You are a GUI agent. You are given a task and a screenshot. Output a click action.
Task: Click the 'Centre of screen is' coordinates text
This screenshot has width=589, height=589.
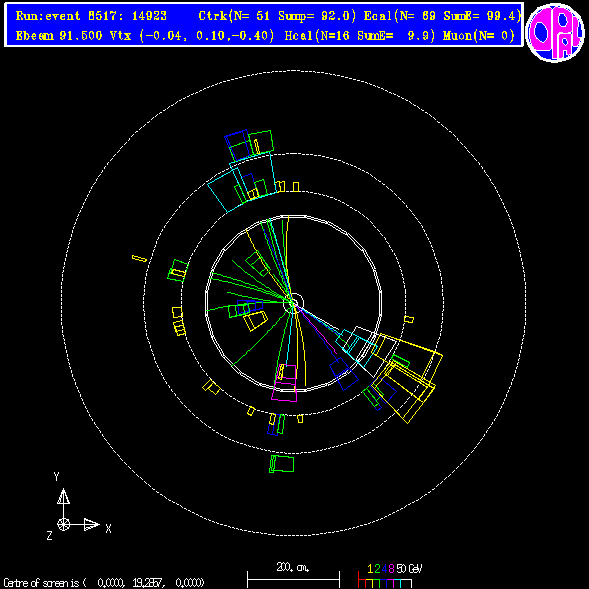point(104,583)
